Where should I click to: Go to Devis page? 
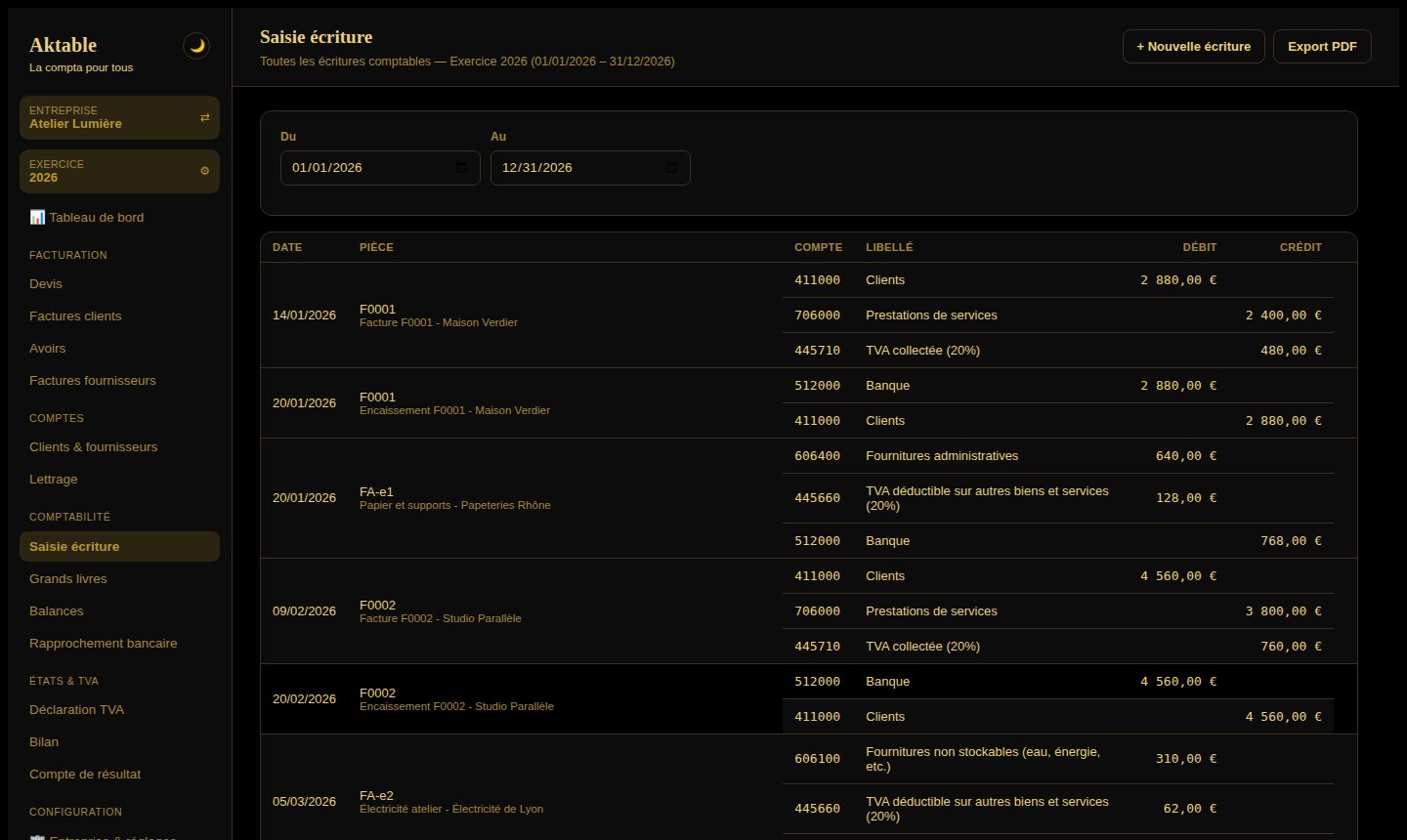119,284
